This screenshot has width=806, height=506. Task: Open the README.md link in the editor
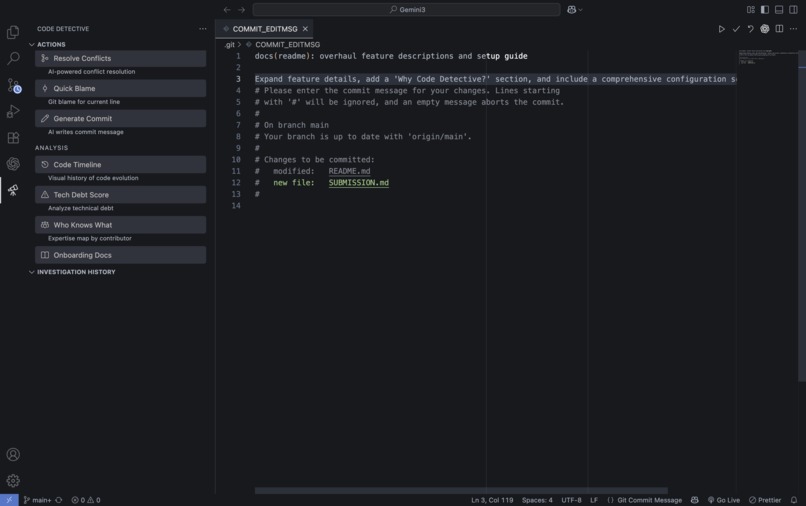pyautogui.click(x=349, y=171)
